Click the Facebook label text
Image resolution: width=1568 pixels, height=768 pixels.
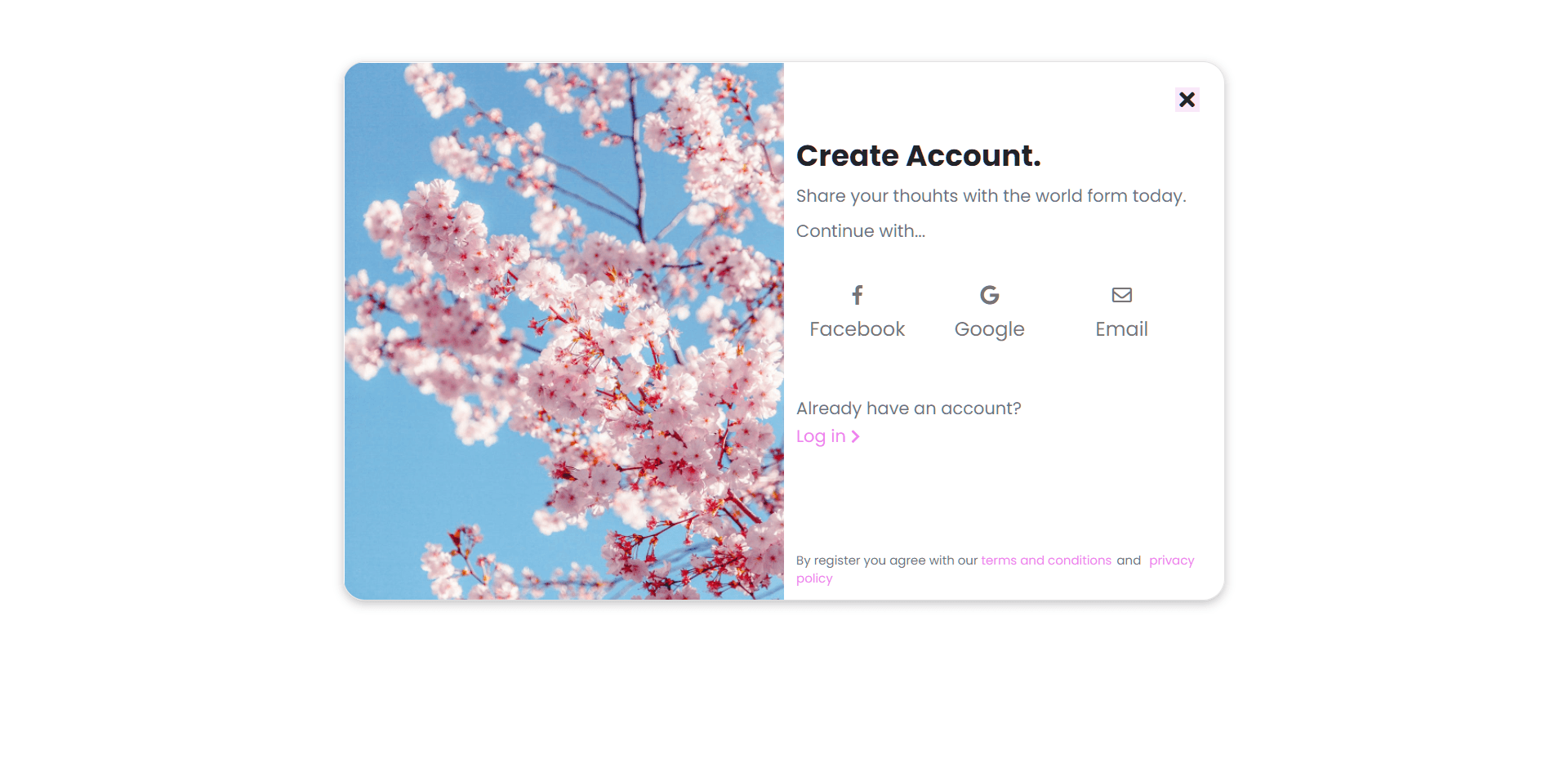(x=857, y=328)
